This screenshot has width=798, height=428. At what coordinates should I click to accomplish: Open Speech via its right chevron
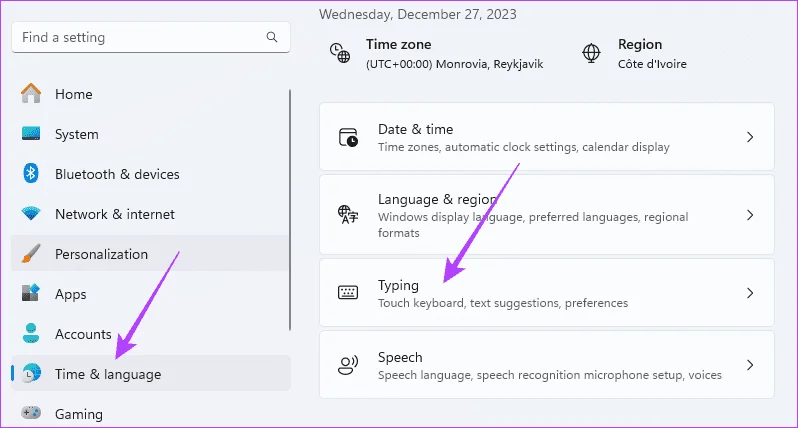click(x=750, y=365)
